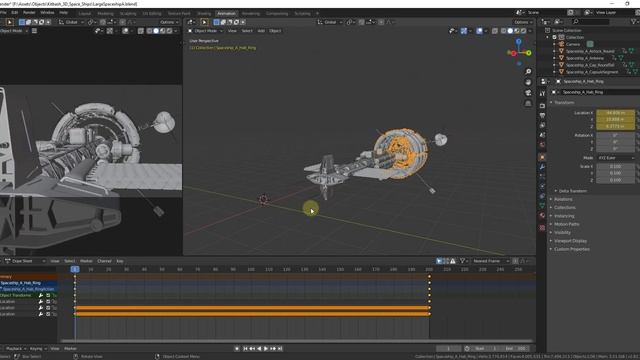
Task: Click the pan hand icon in main viewport
Action: pyautogui.click(x=528, y=82)
